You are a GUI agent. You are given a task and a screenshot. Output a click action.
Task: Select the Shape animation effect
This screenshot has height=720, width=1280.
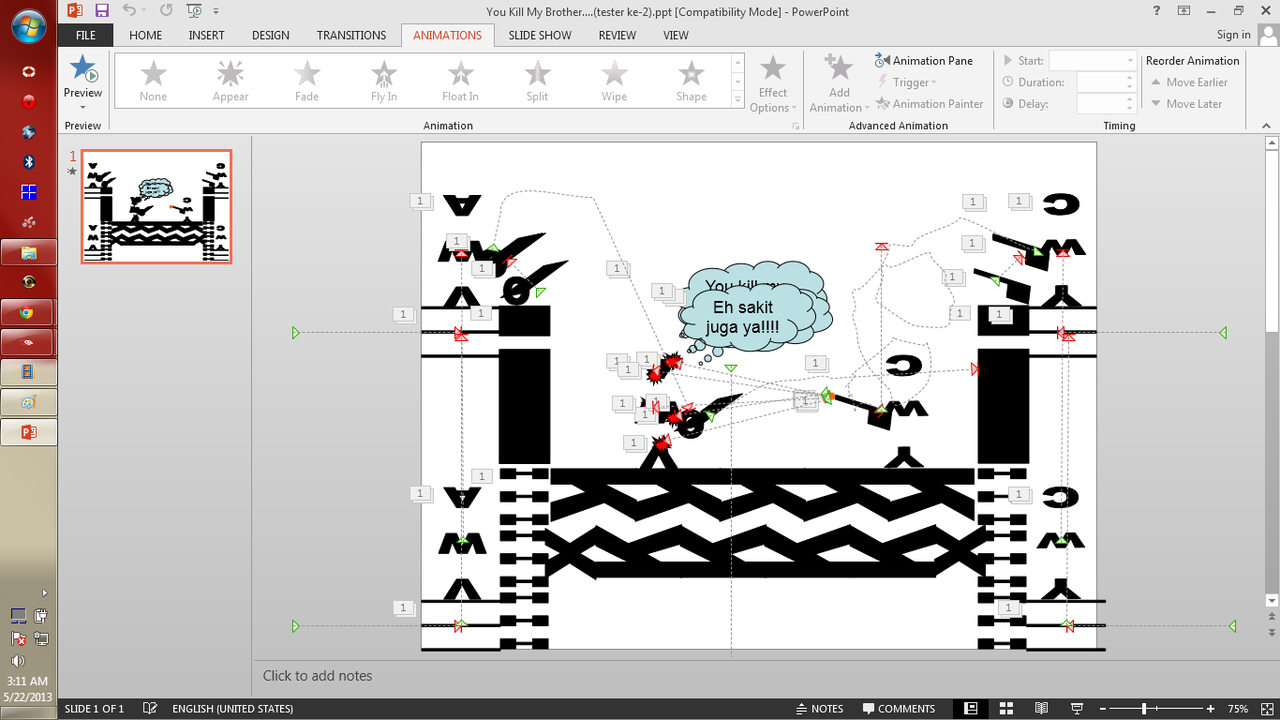click(691, 80)
